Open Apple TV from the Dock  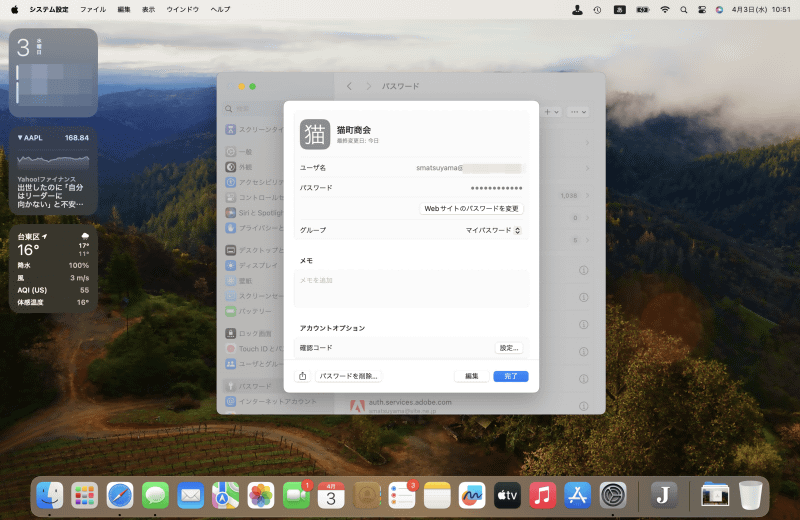507,496
